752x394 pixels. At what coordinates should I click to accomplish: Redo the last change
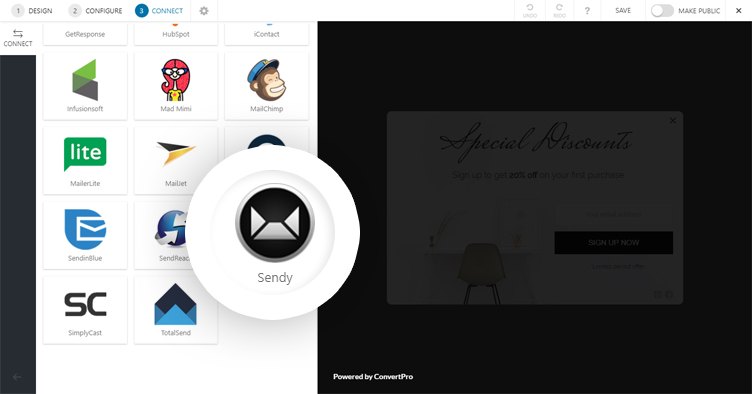point(559,11)
